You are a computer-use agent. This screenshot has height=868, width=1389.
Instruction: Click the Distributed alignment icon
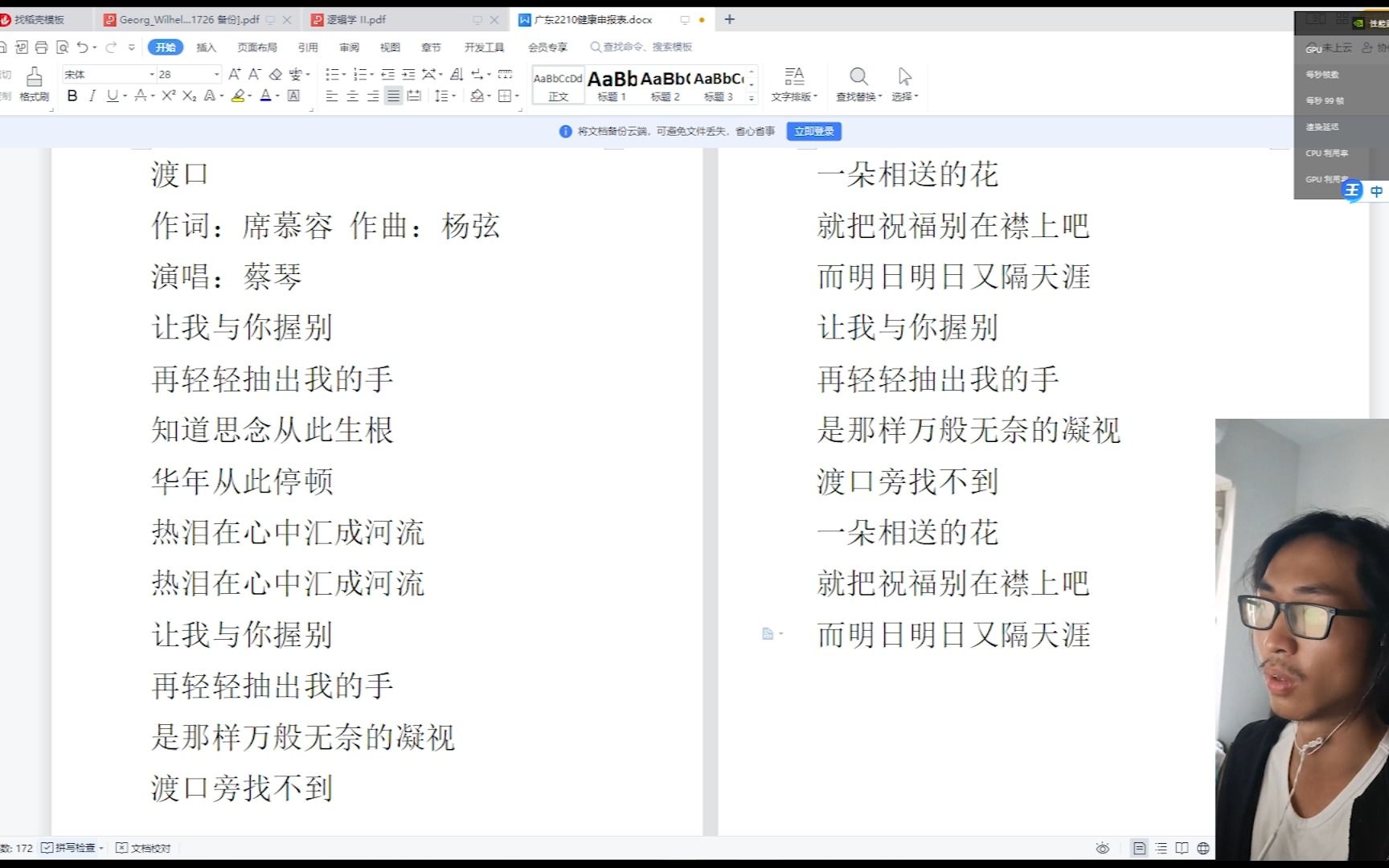[x=414, y=96]
